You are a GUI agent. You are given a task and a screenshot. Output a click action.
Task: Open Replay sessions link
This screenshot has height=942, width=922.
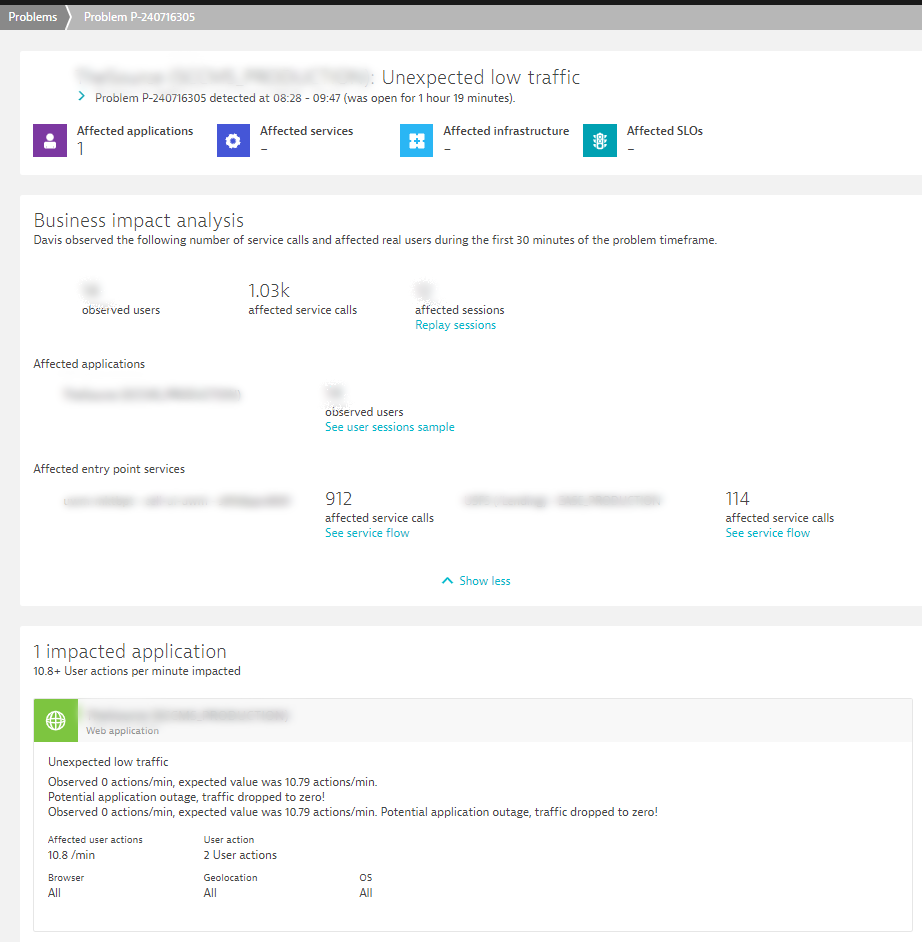pyautogui.click(x=455, y=324)
